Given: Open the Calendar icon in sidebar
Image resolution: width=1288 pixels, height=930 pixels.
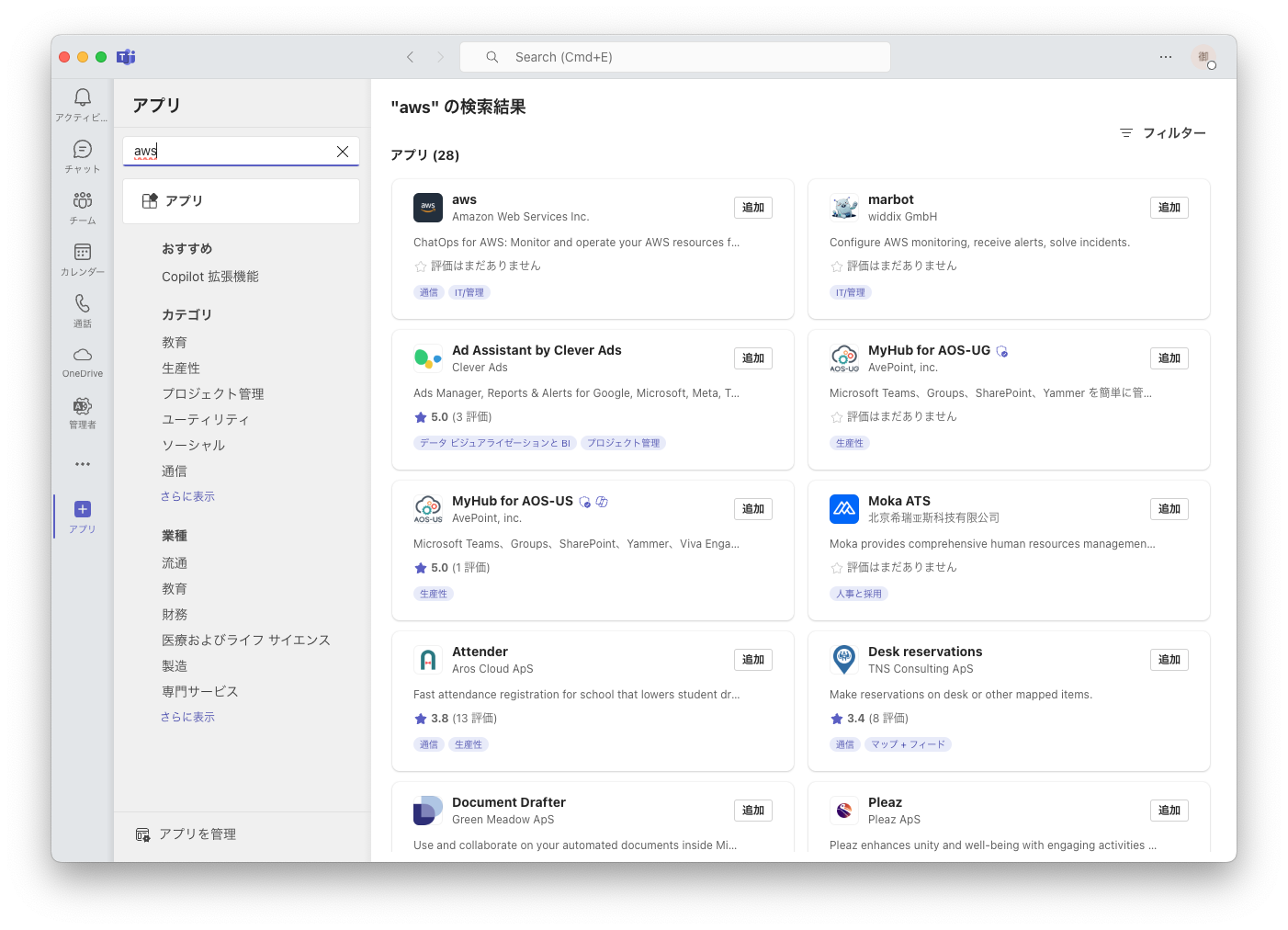Looking at the screenshot, I should (x=83, y=252).
